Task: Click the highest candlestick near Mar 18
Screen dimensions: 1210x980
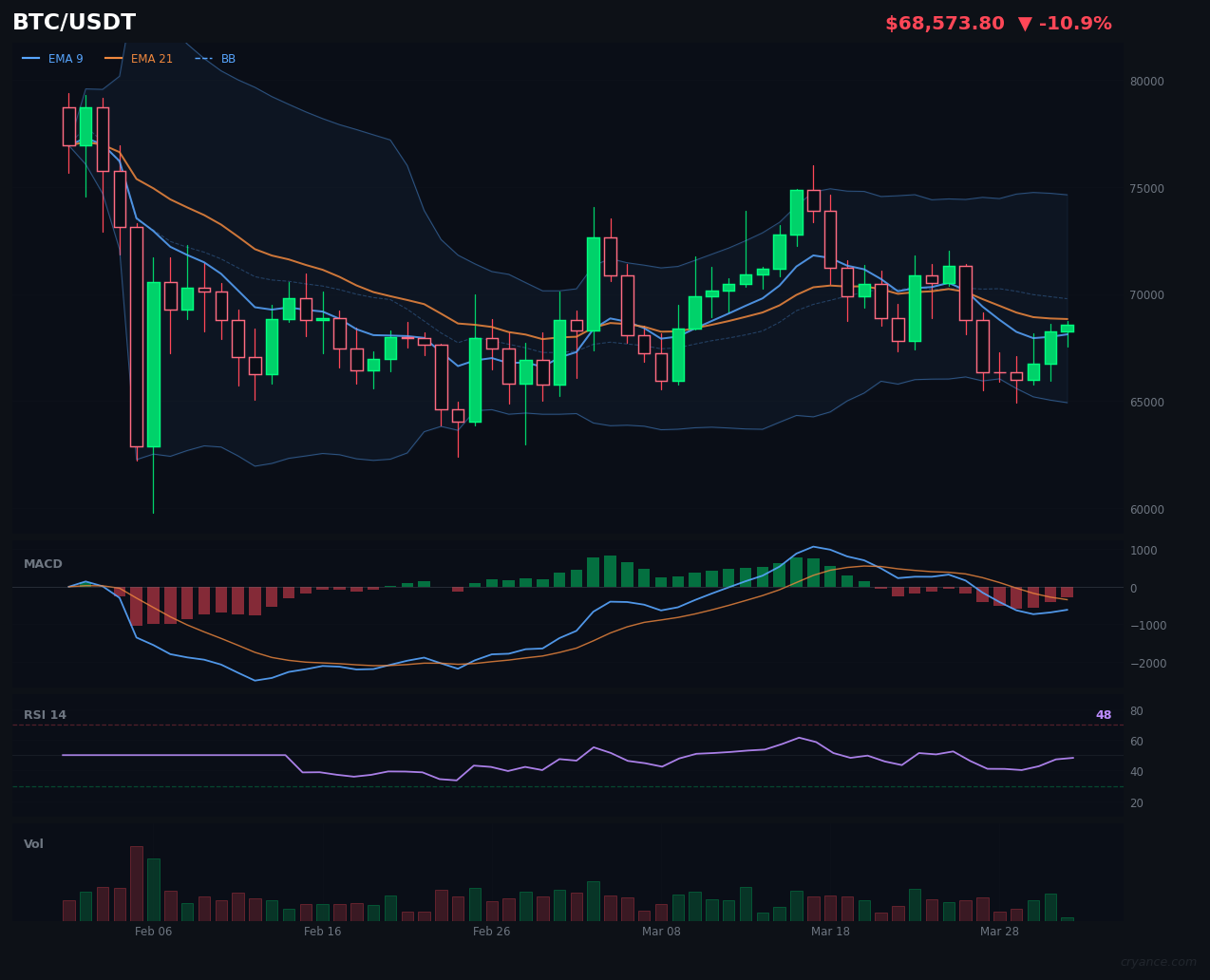Action: (813, 199)
